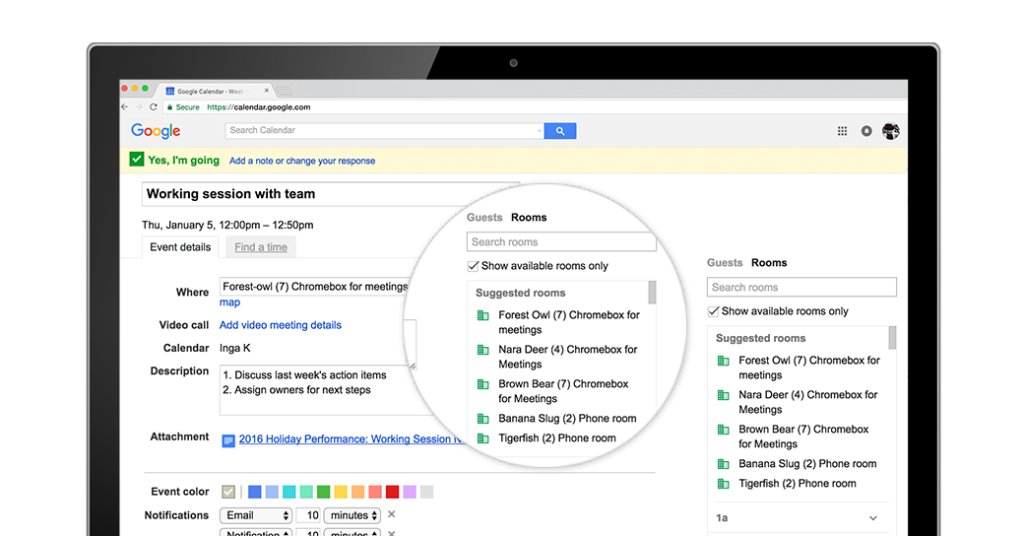
Task: Toggle 'Show available rooms only' in the unmagnified sidebar
Action: 714,311
